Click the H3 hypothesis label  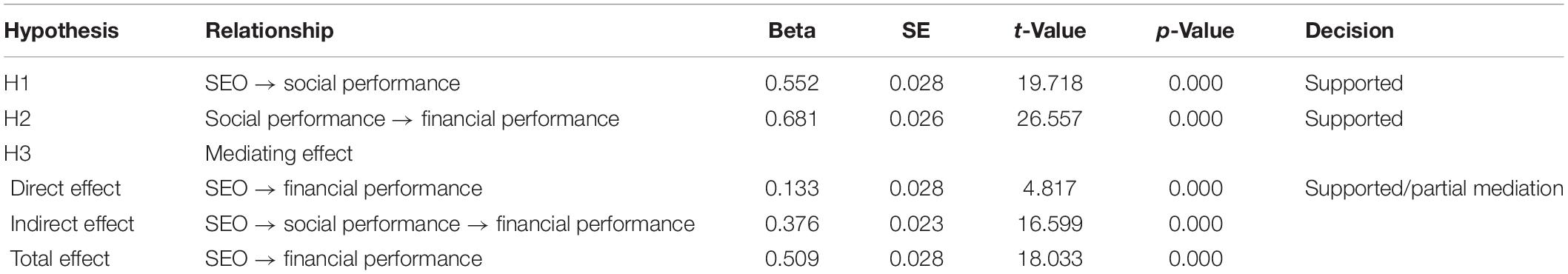click(x=19, y=153)
